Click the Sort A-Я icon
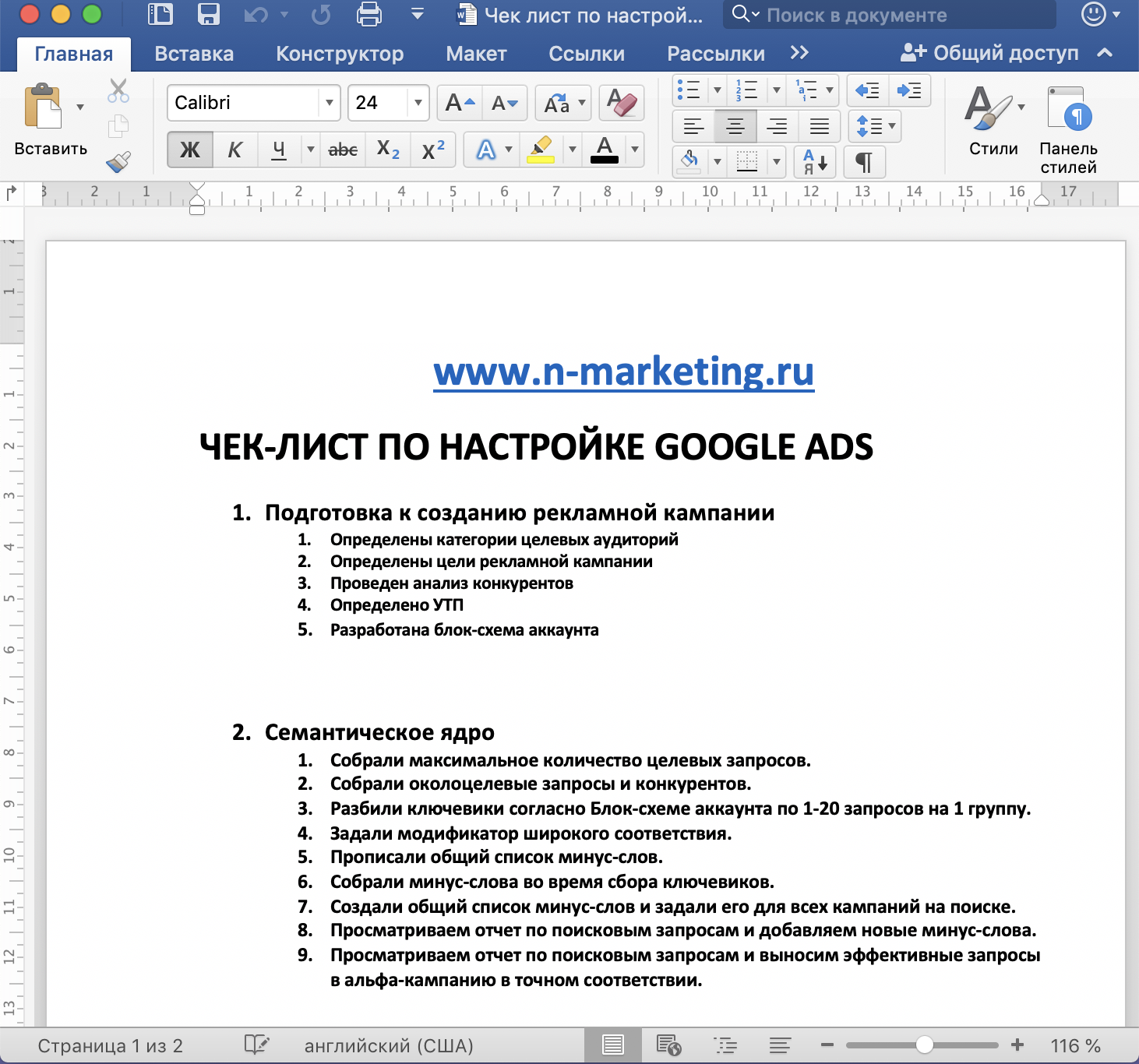1139x1064 pixels. pos(815,162)
